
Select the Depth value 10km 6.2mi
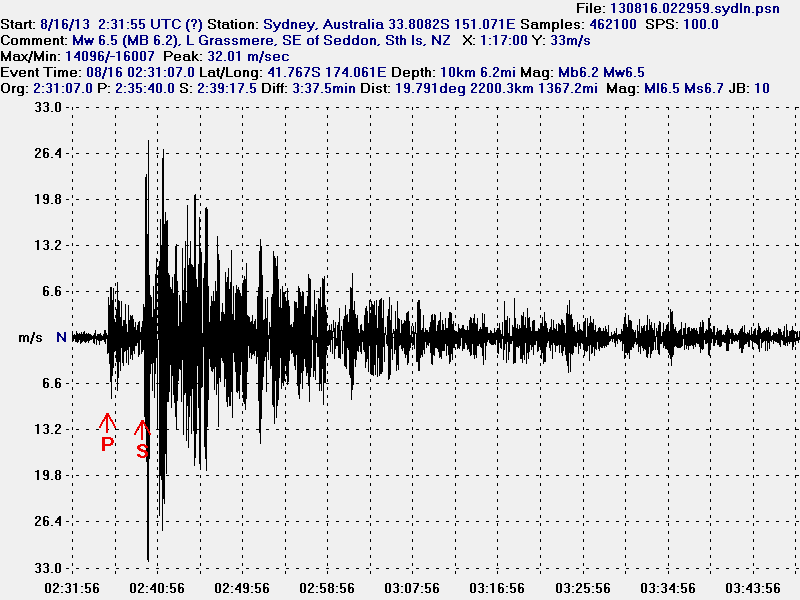point(477,72)
